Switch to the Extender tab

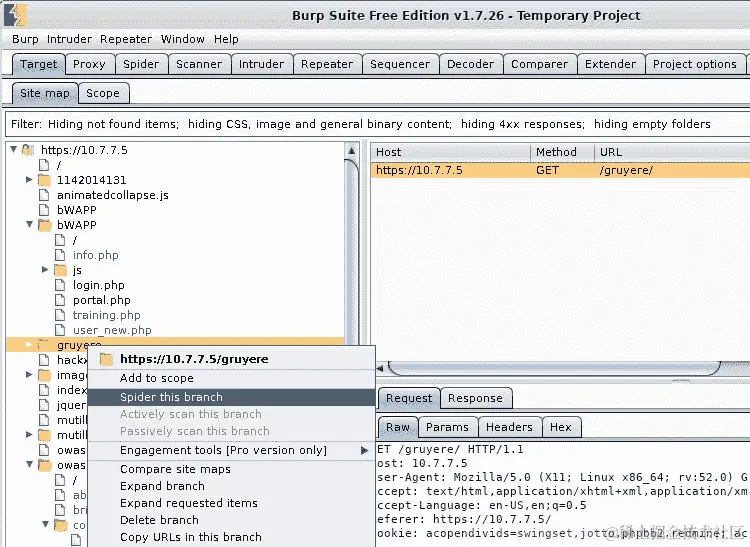click(x=611, y=64)
